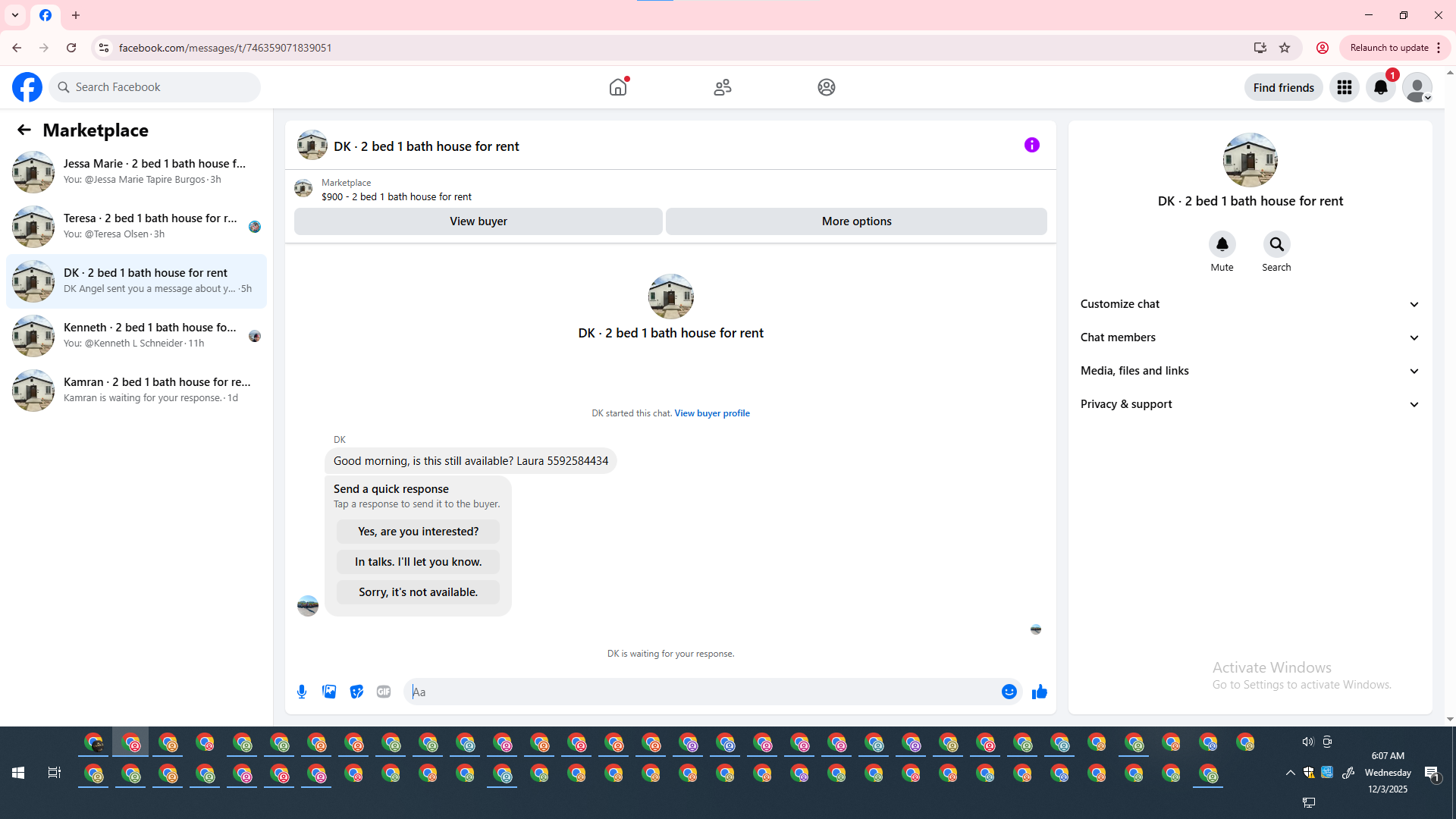Bookmark this page with the star icon
The width and height of the screenshot is (1456, 819).
(1285, 48)
